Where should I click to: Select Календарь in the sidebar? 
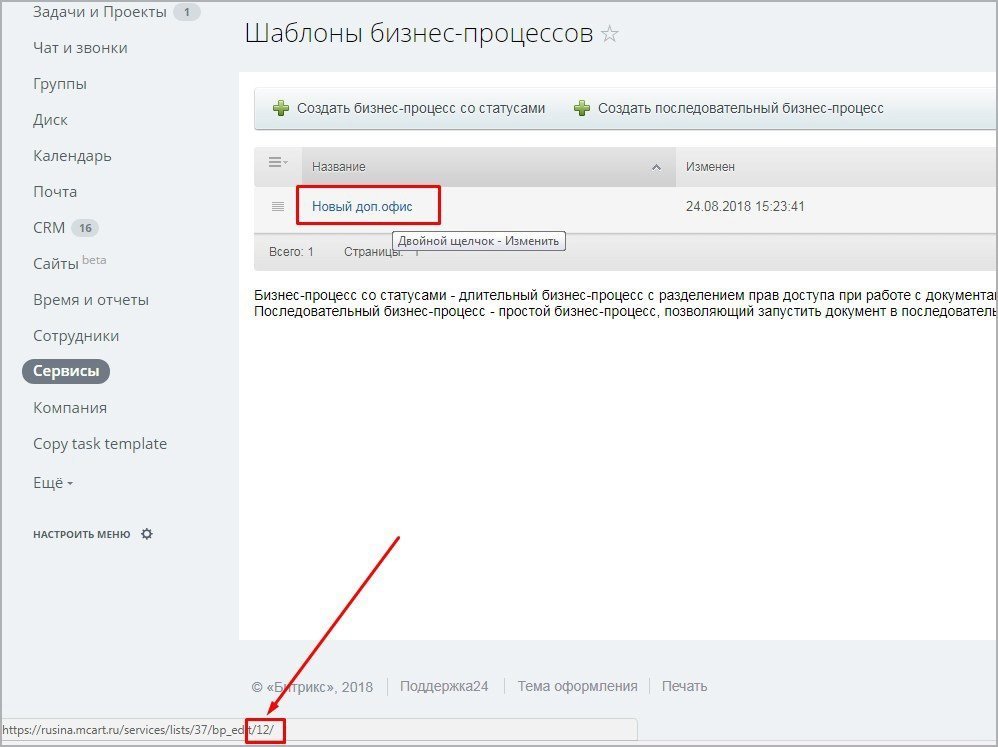[x=72, y=156]
